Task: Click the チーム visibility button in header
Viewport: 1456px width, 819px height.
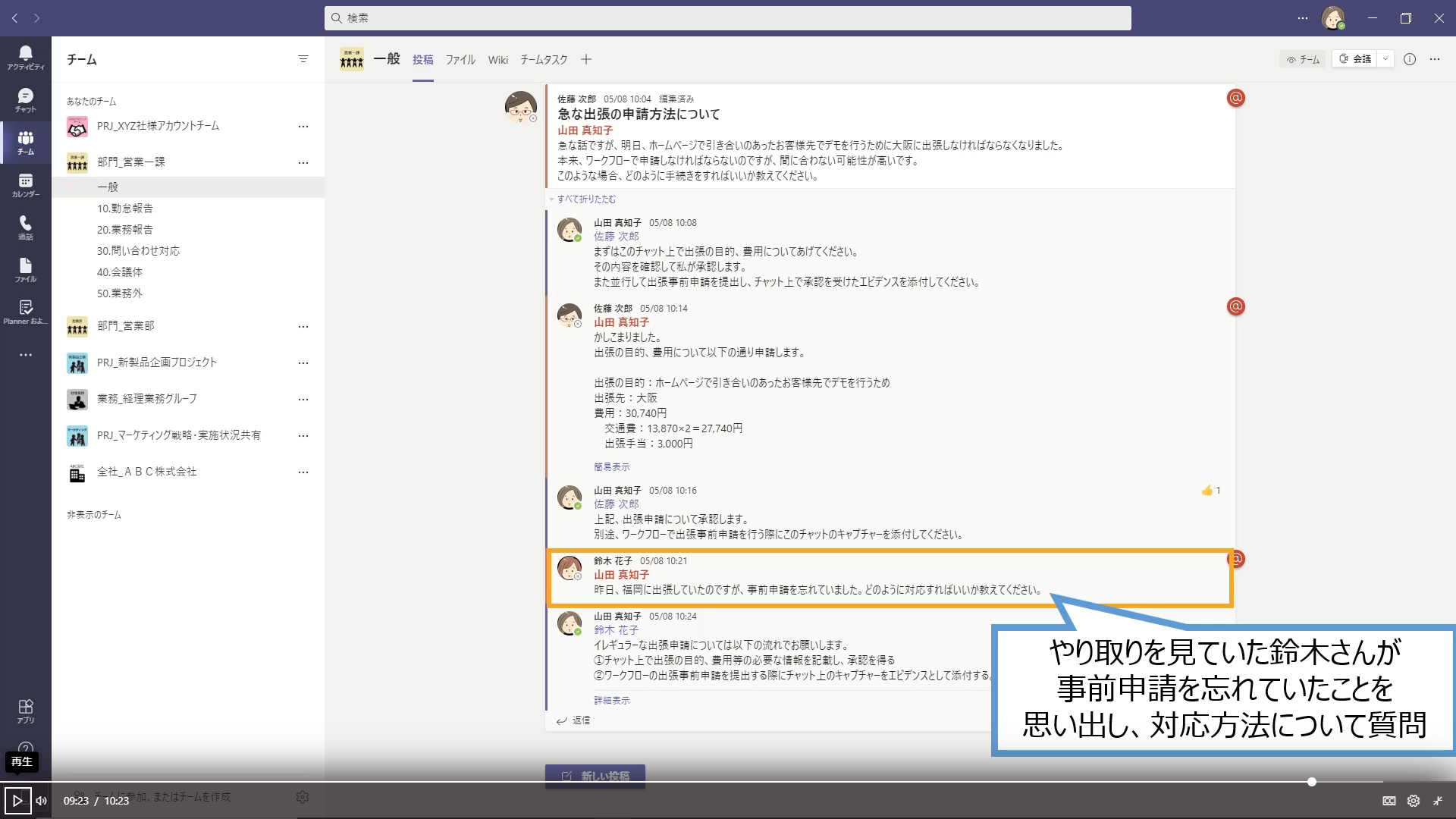Action: (1303, 59)
